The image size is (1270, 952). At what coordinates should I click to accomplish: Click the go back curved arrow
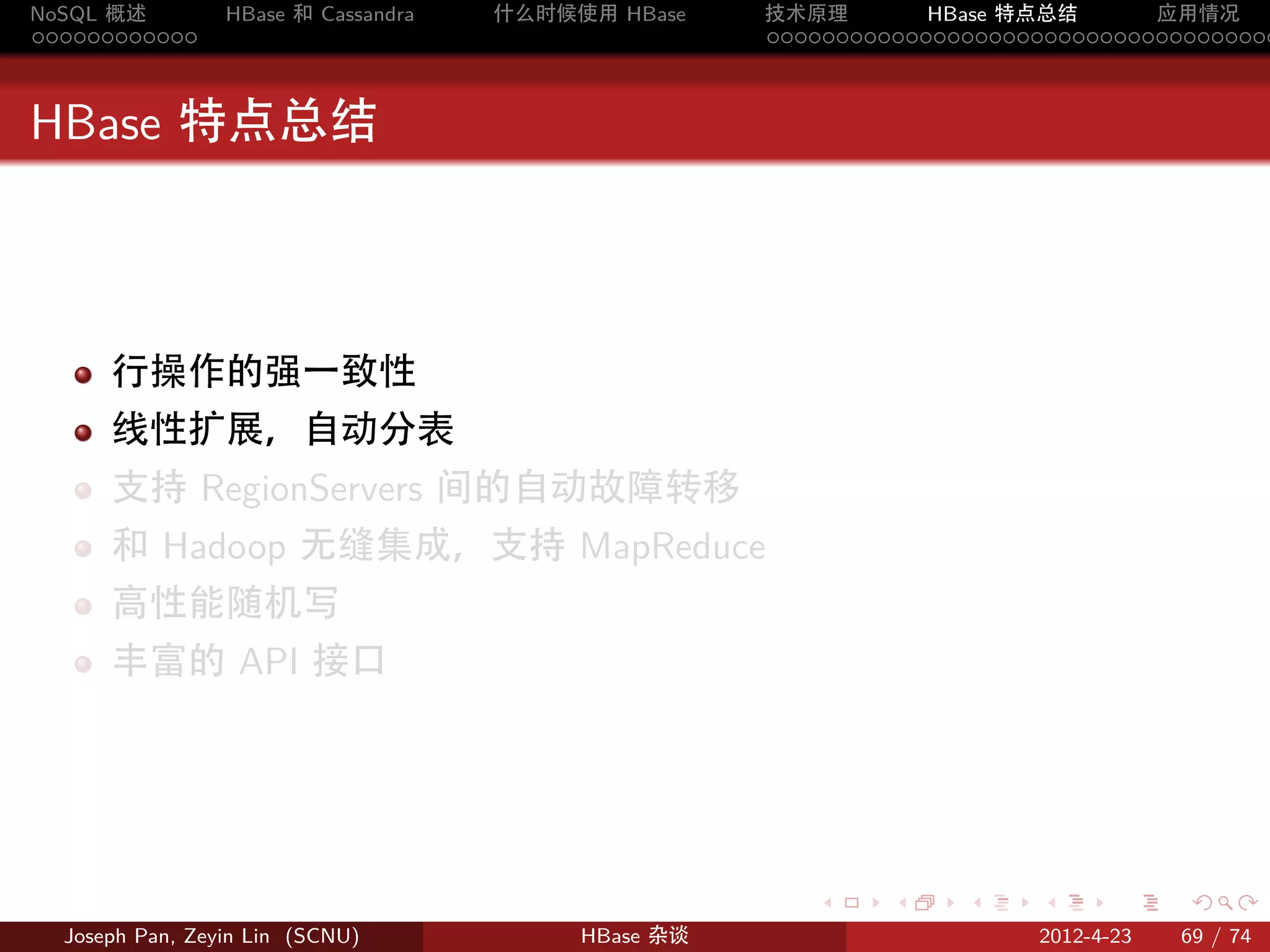pos(1202,902)
